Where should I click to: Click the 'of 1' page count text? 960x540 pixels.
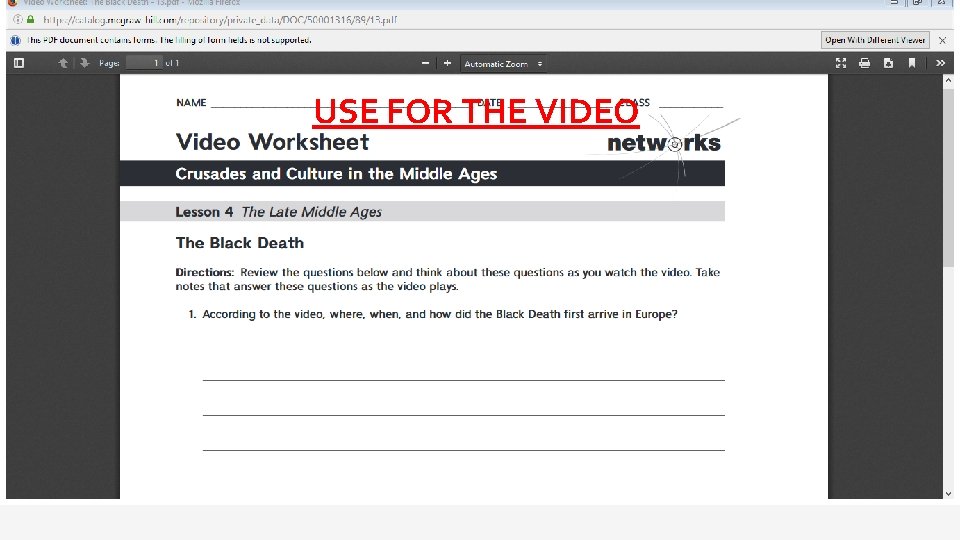point(172,63)
